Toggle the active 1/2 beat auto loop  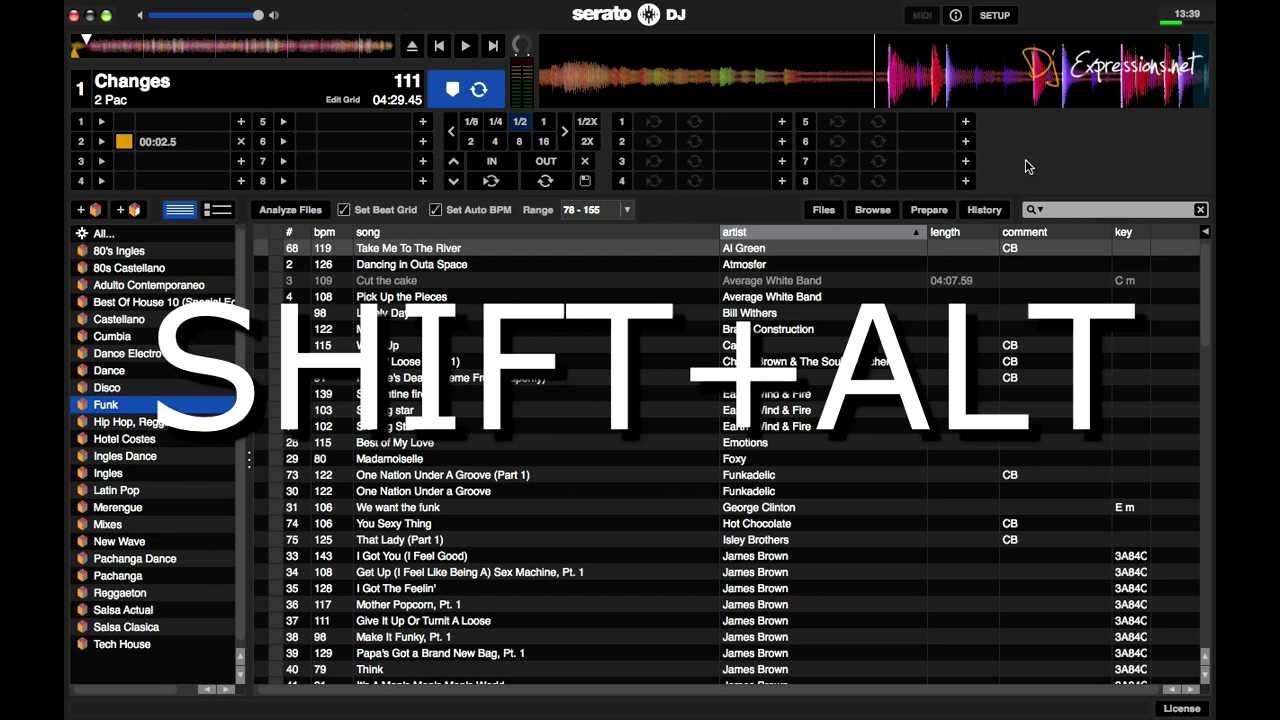pos(520,122)
